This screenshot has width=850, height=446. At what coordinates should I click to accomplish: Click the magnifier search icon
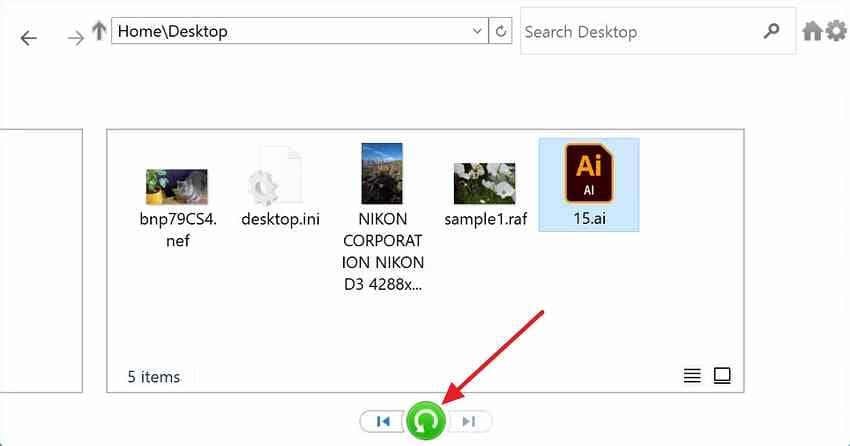[771, 30]
